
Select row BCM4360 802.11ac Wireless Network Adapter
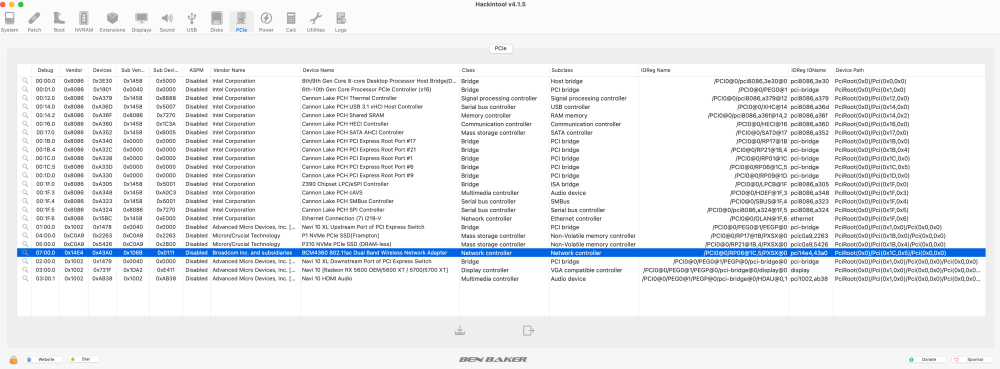(502, 252)
